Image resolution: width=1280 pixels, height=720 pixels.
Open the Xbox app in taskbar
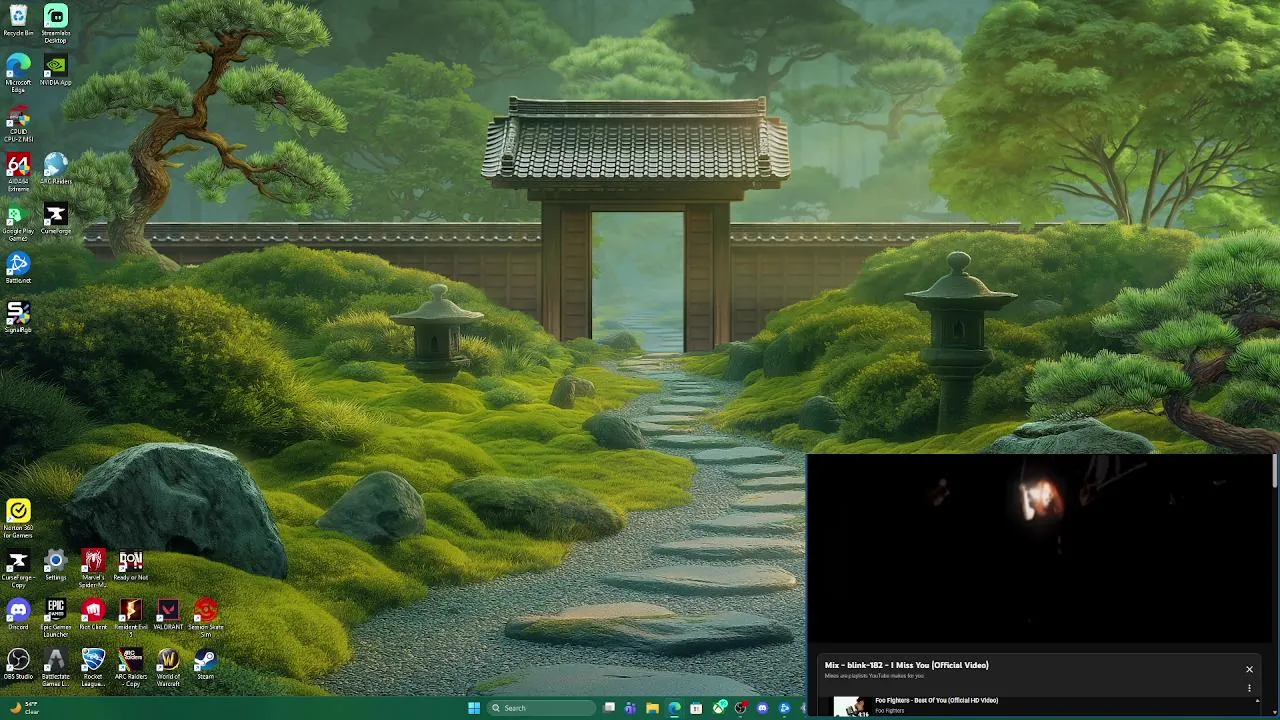click(x=719, y=708)
